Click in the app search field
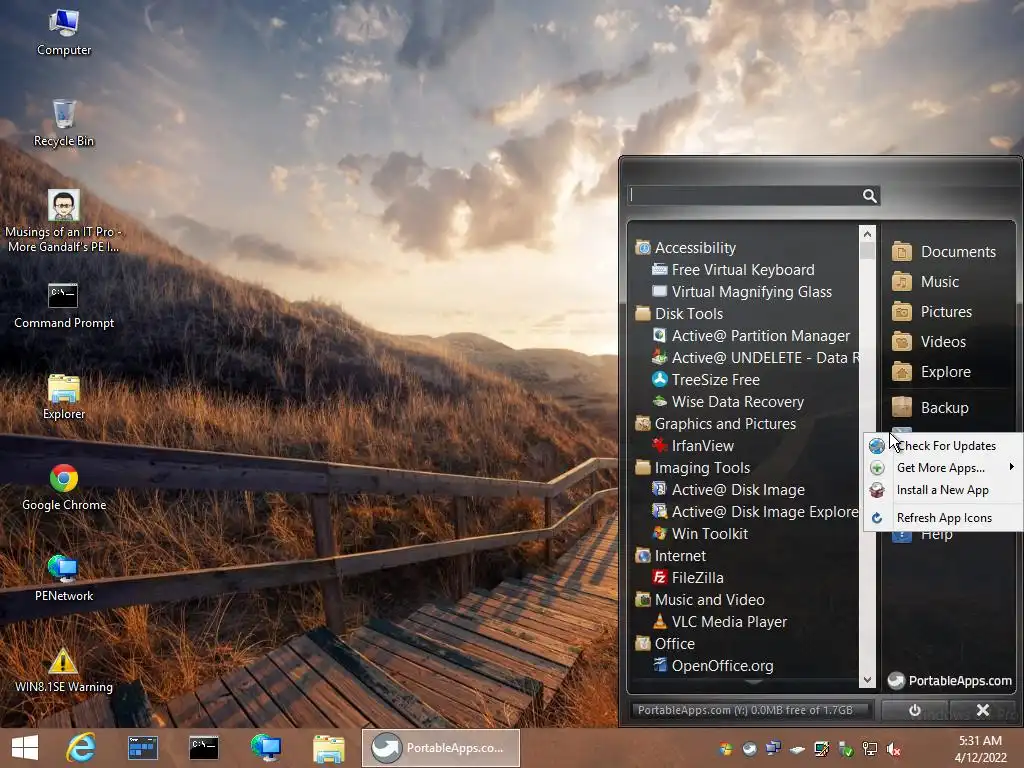 pos(744,196)
